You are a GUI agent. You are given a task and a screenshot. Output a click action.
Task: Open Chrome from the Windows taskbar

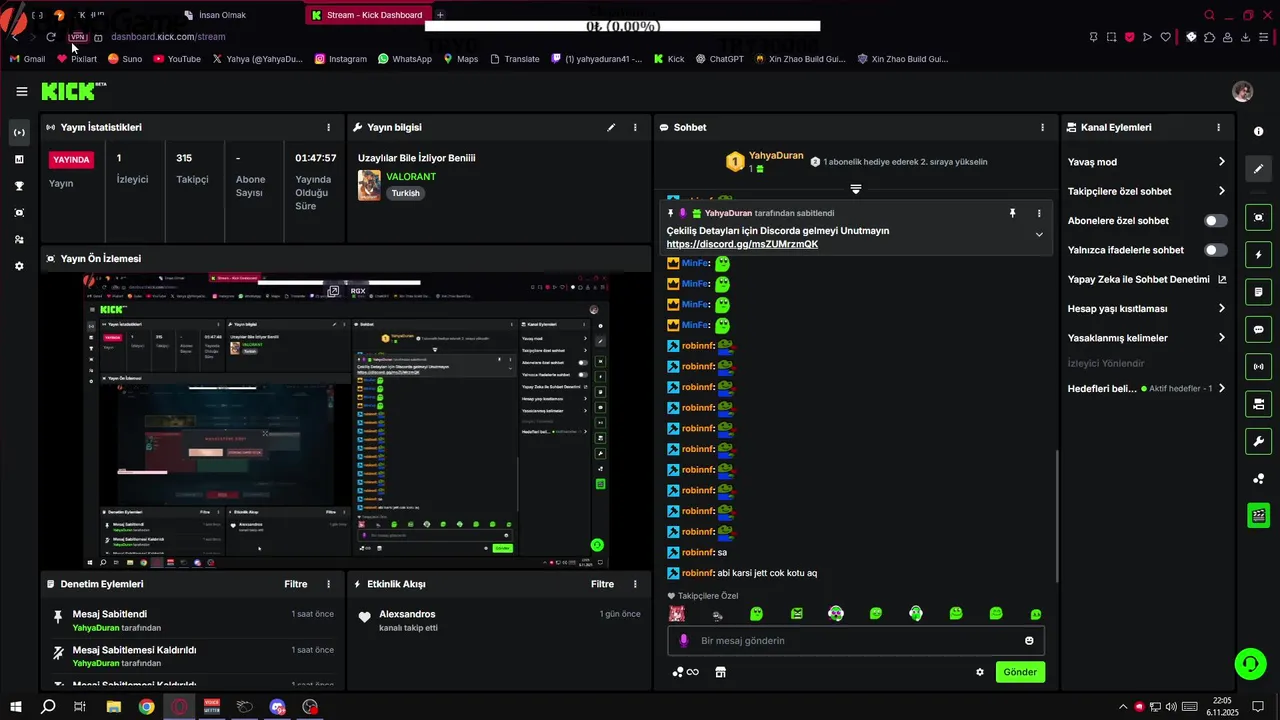pyautogui.click(x=146, y=707)
